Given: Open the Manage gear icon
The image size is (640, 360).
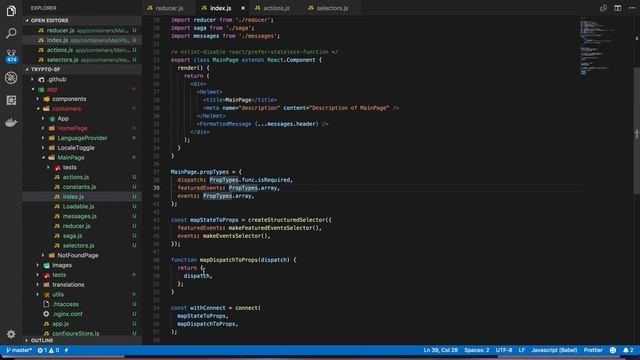Looking at the screenshot, I should click(x=11, y=334).
